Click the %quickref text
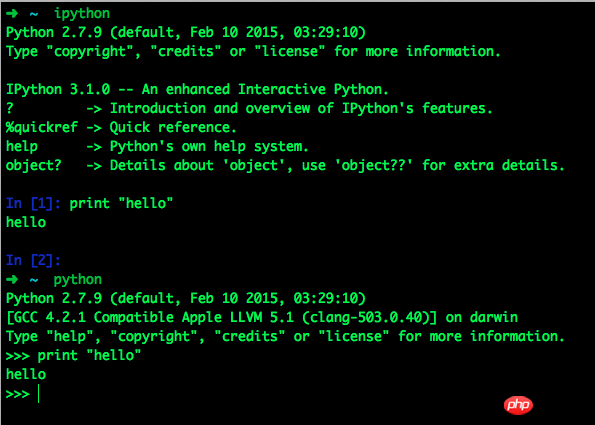The height and width of the screenshot is (425, 595). [x=42, y=128]
